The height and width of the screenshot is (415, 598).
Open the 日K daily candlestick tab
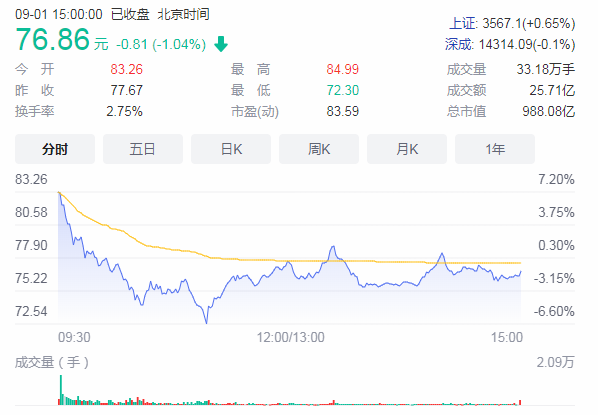pos(231,149)
